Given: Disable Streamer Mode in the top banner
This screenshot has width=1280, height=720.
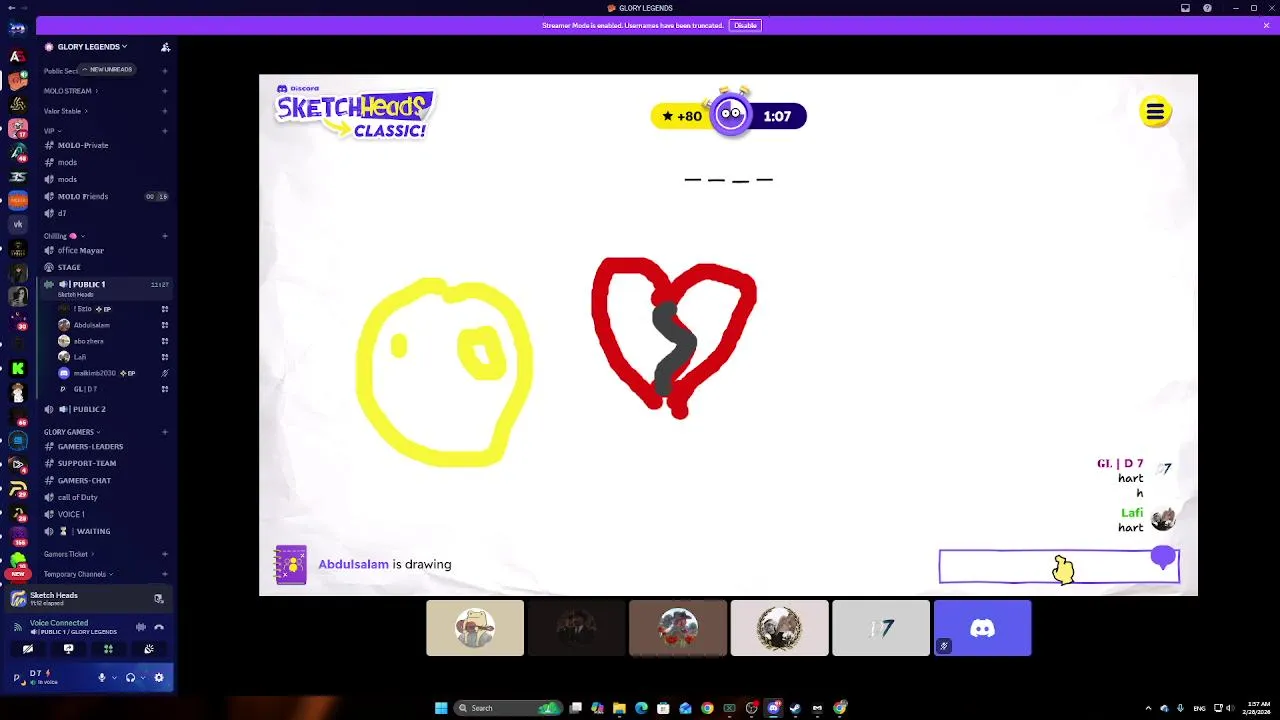Looking at the screenshot, I should click(745, 25).
